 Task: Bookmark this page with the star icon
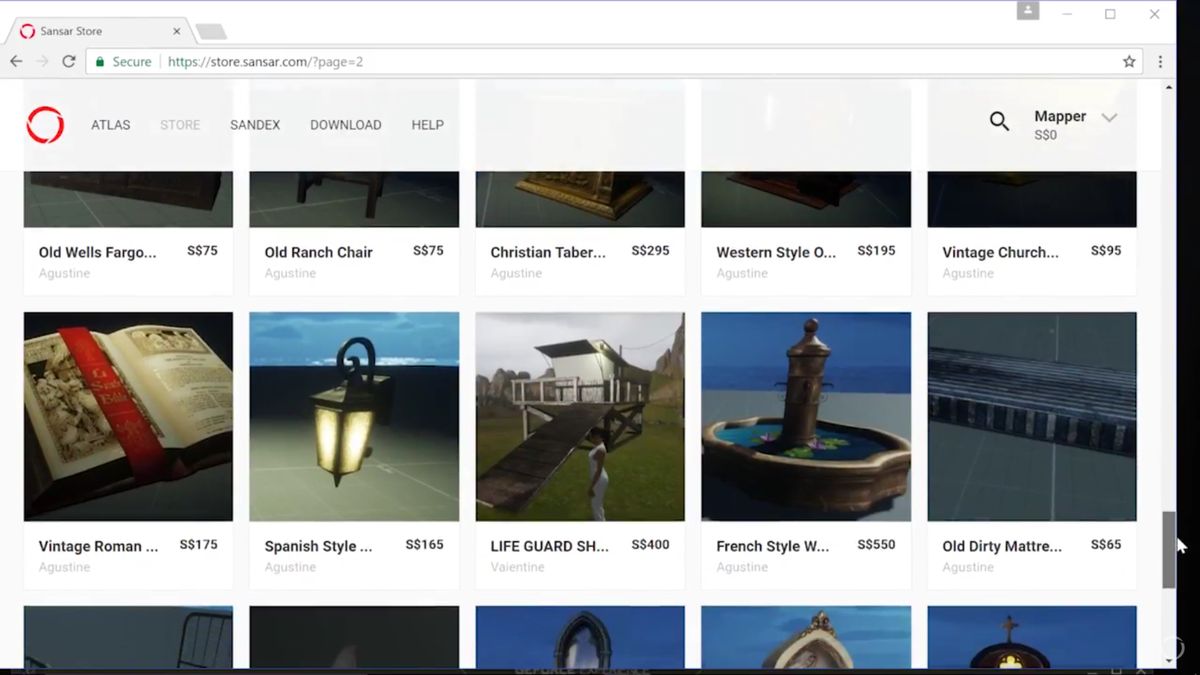tap(1129, 61)
